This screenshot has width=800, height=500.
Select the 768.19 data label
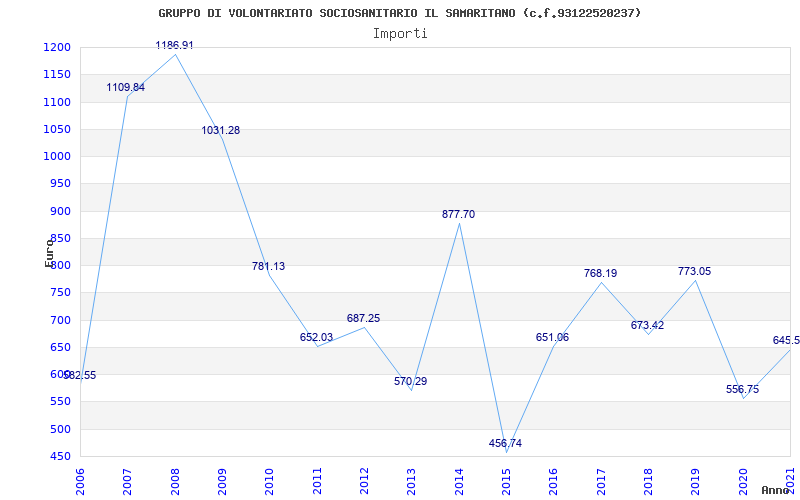coord(600,274)
